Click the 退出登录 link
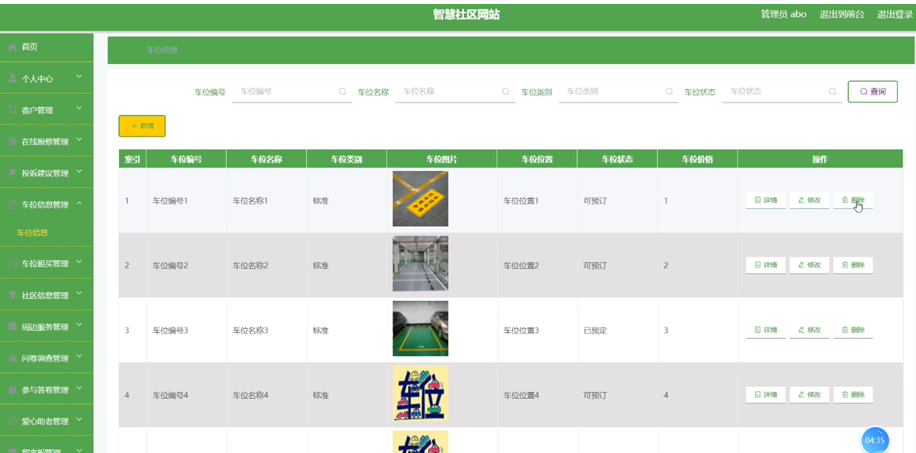 pyautogui.click(x=894, y=15)
